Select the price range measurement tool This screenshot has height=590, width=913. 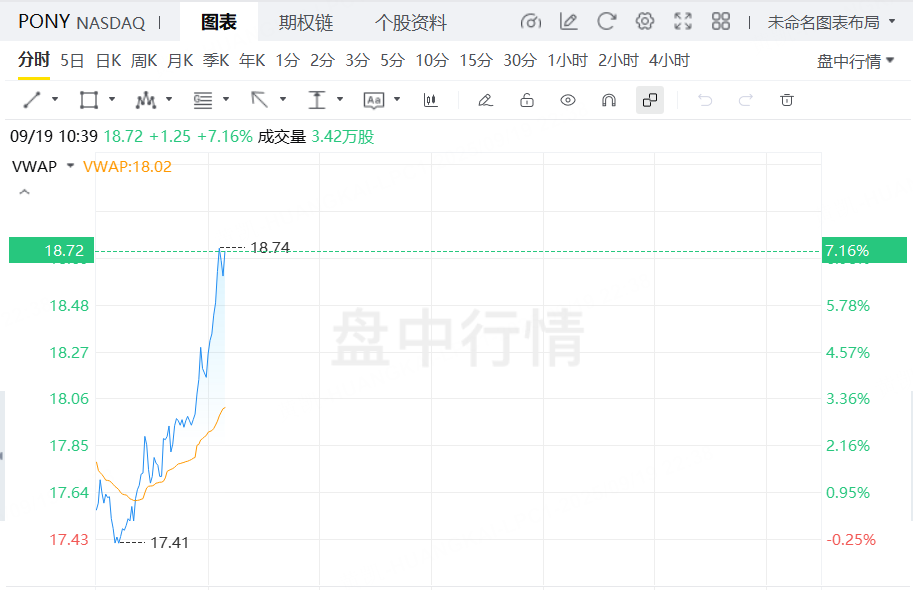coord(317,100)
